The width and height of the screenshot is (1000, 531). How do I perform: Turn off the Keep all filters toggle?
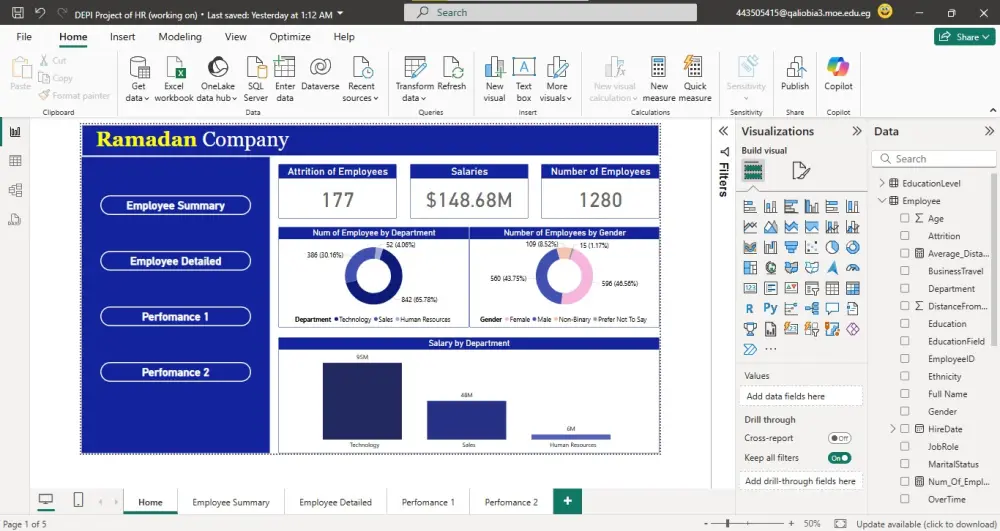[839, 458]
